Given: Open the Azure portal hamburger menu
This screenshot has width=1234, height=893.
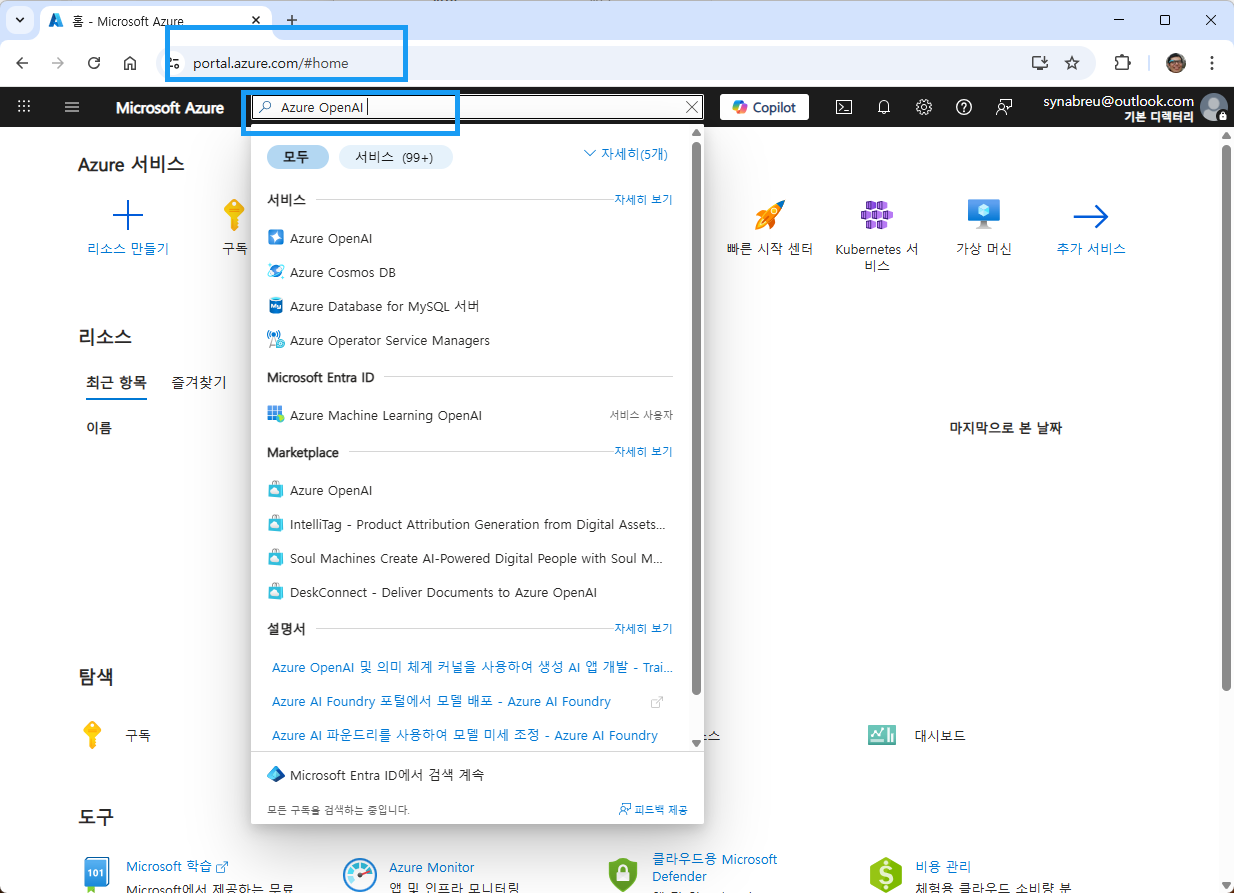Looking at the screenshot, I should pos(72,107).
